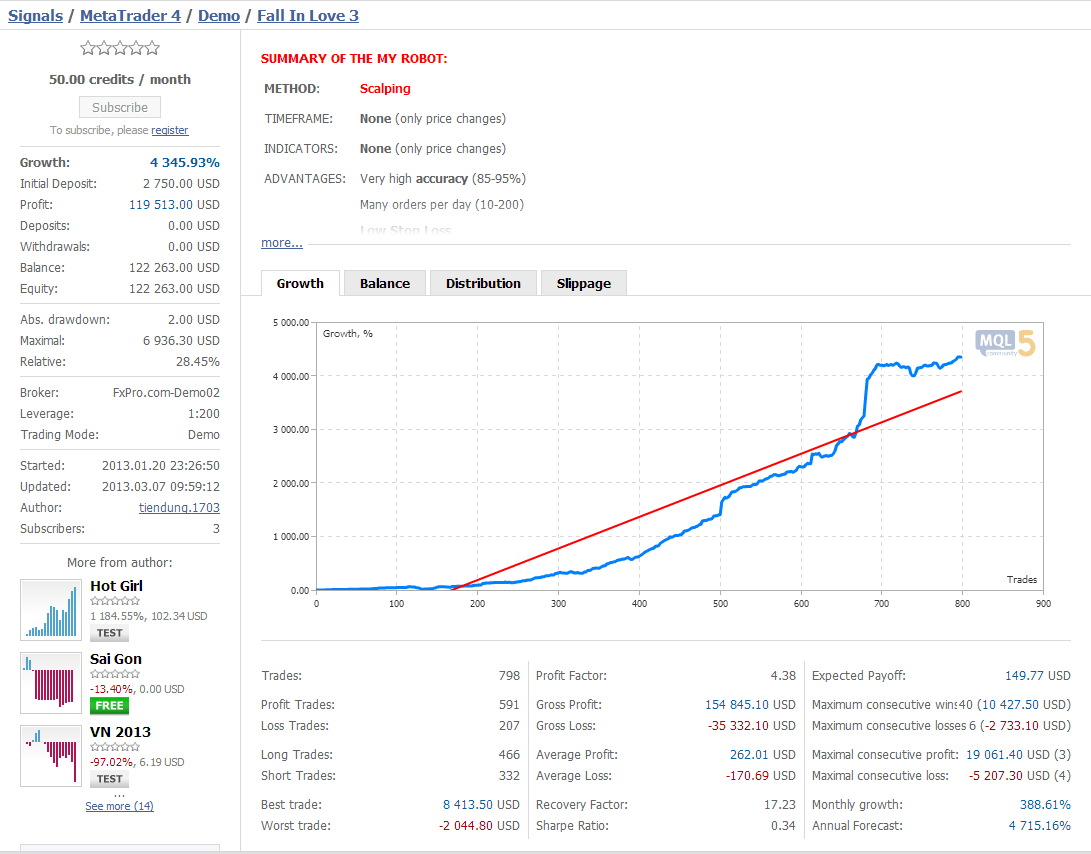Select the Growth tab
The height and width of the screenshot is (854, 1091).
tap(300, 283)
